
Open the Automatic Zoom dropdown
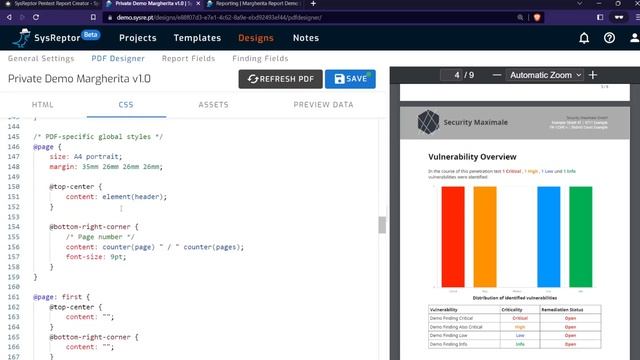(545, 75)
